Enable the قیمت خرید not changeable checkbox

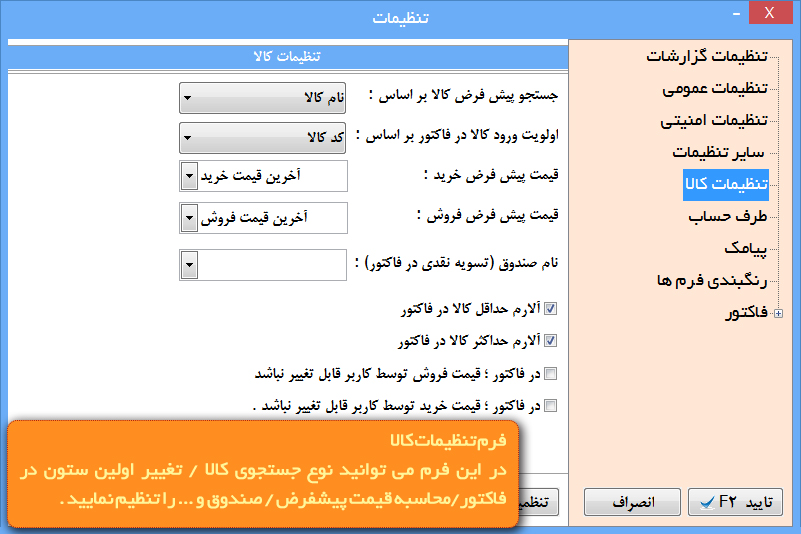tap(550, 406)
